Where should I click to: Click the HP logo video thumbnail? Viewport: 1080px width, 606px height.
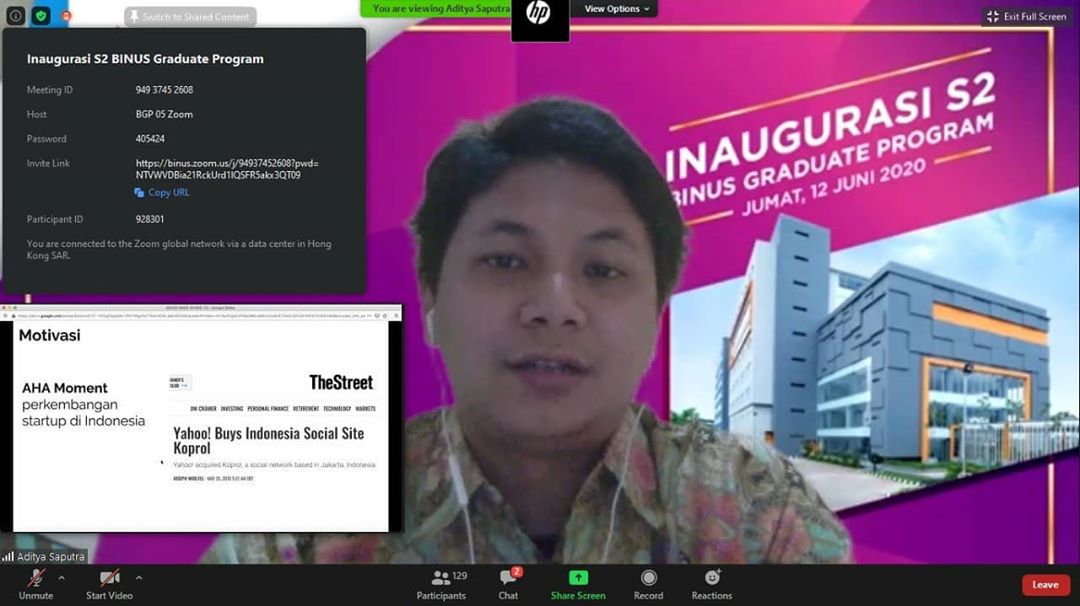click(x=539, y=16)
